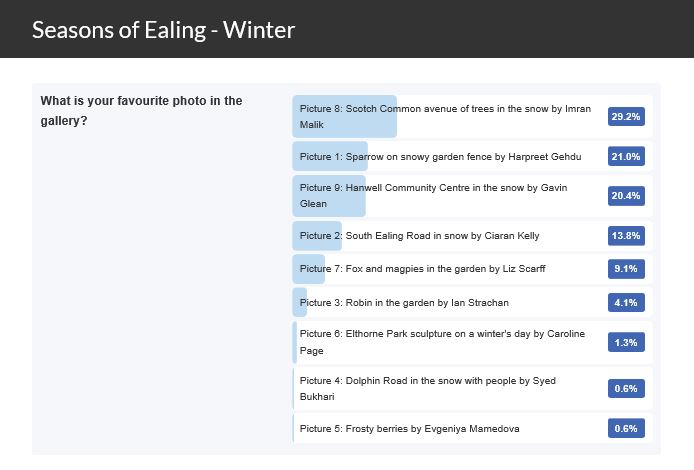Viewport: 694px width, 470px height.
Task: Click the 20.4% percentage badge
Action: [626, 196]
